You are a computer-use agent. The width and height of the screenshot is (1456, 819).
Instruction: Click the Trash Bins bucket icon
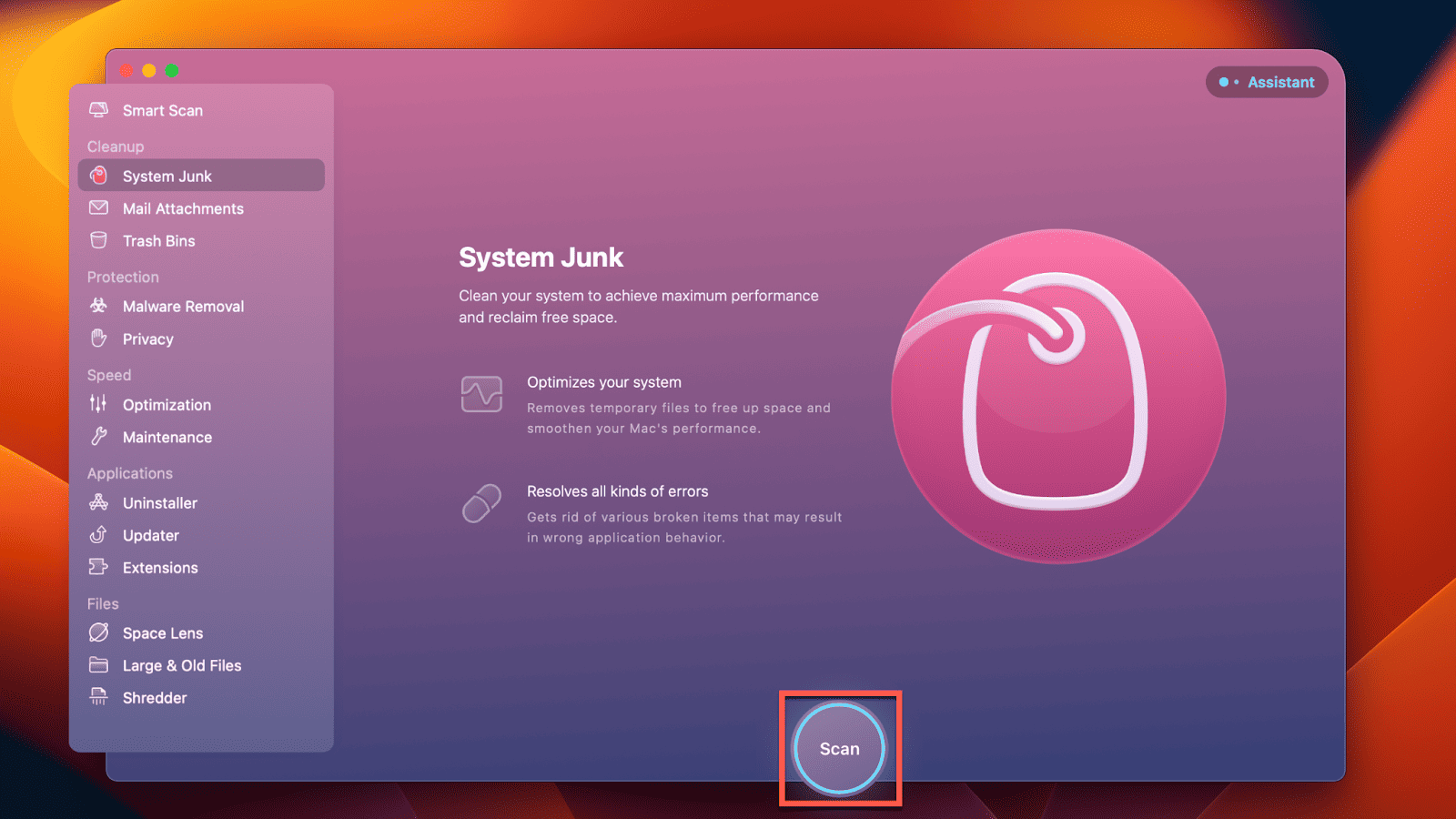[x=98, y=240]
